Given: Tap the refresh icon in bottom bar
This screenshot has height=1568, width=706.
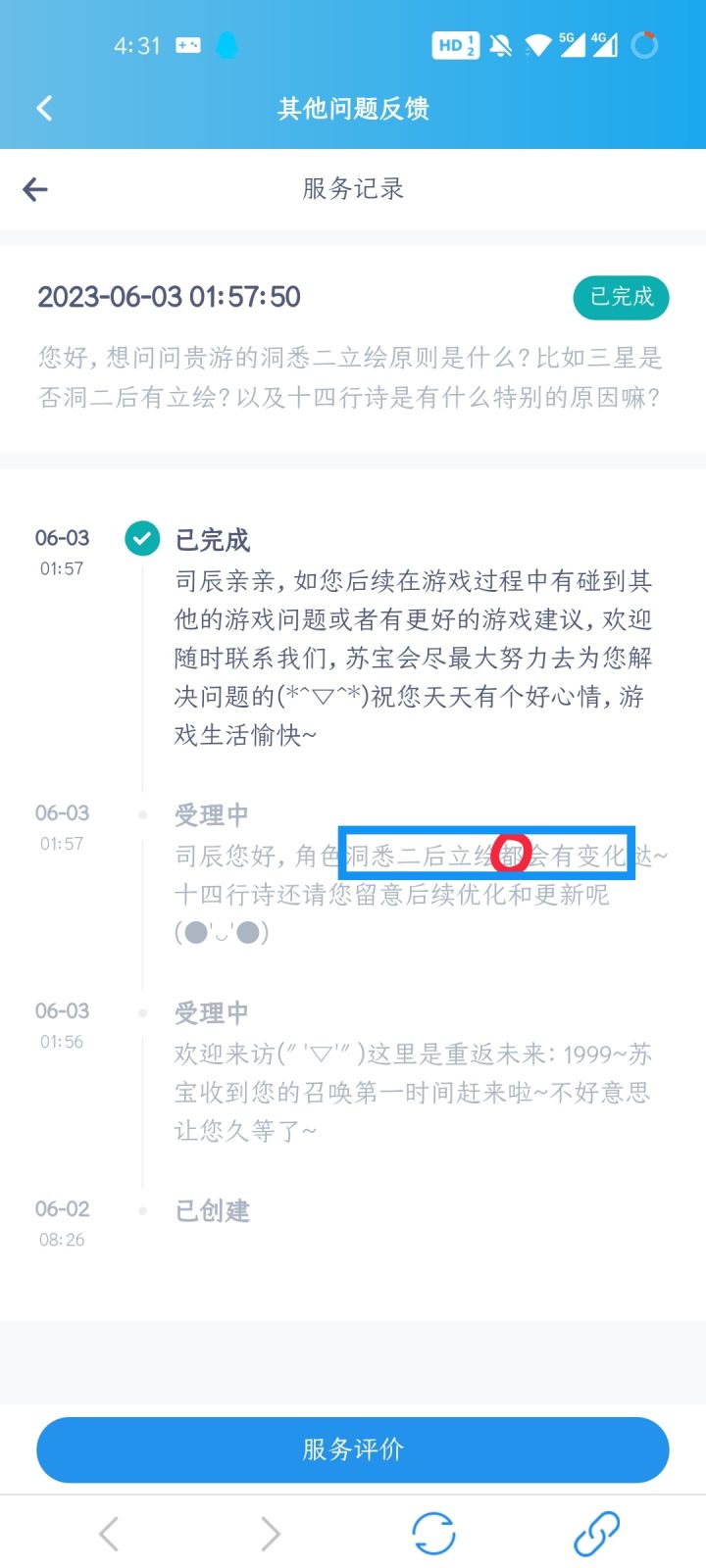Looking at the screenshot, I should (433, 1534).
